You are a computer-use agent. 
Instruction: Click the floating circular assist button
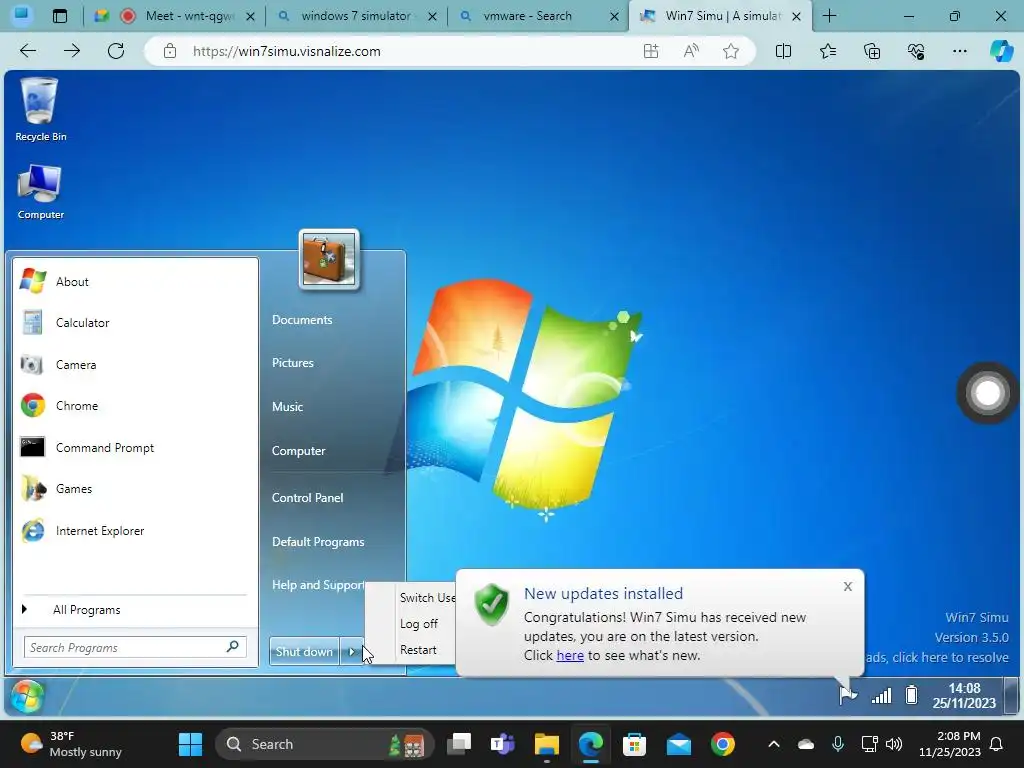pyautogui.click(x=988, y=393)
